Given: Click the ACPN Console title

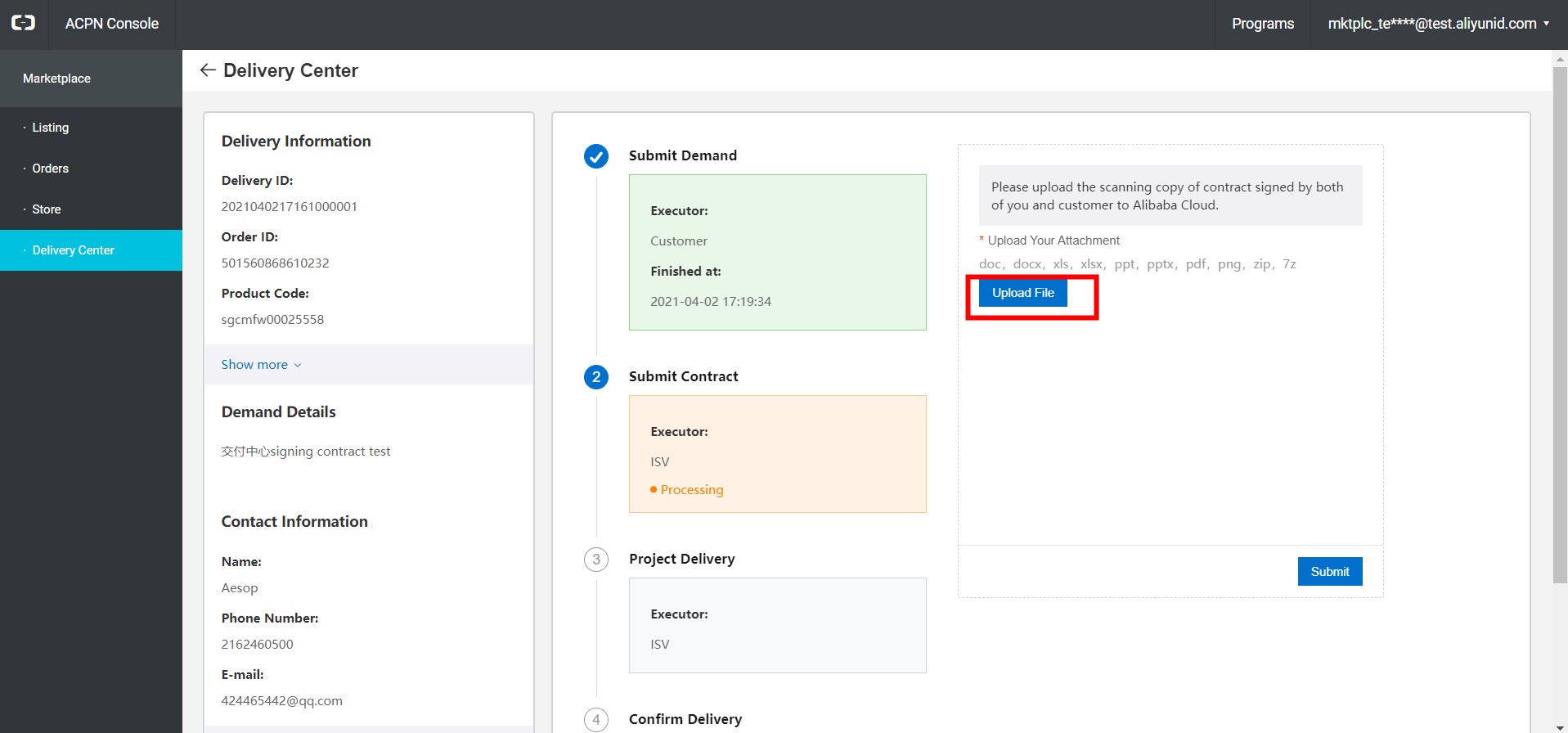Looking at the screenshot, I should click(x=112, y=24).
